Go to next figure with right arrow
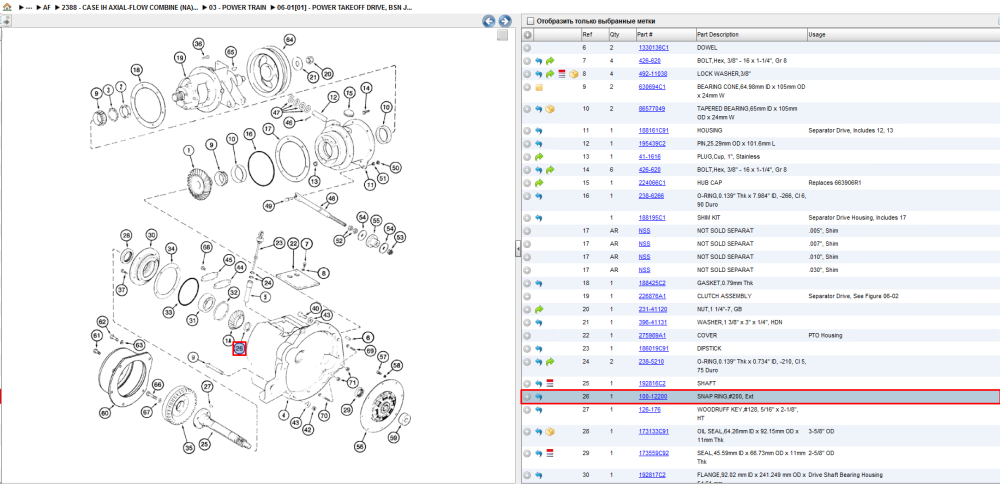Viewport: 1000px width, 484px height. click(x=504, y=21)
